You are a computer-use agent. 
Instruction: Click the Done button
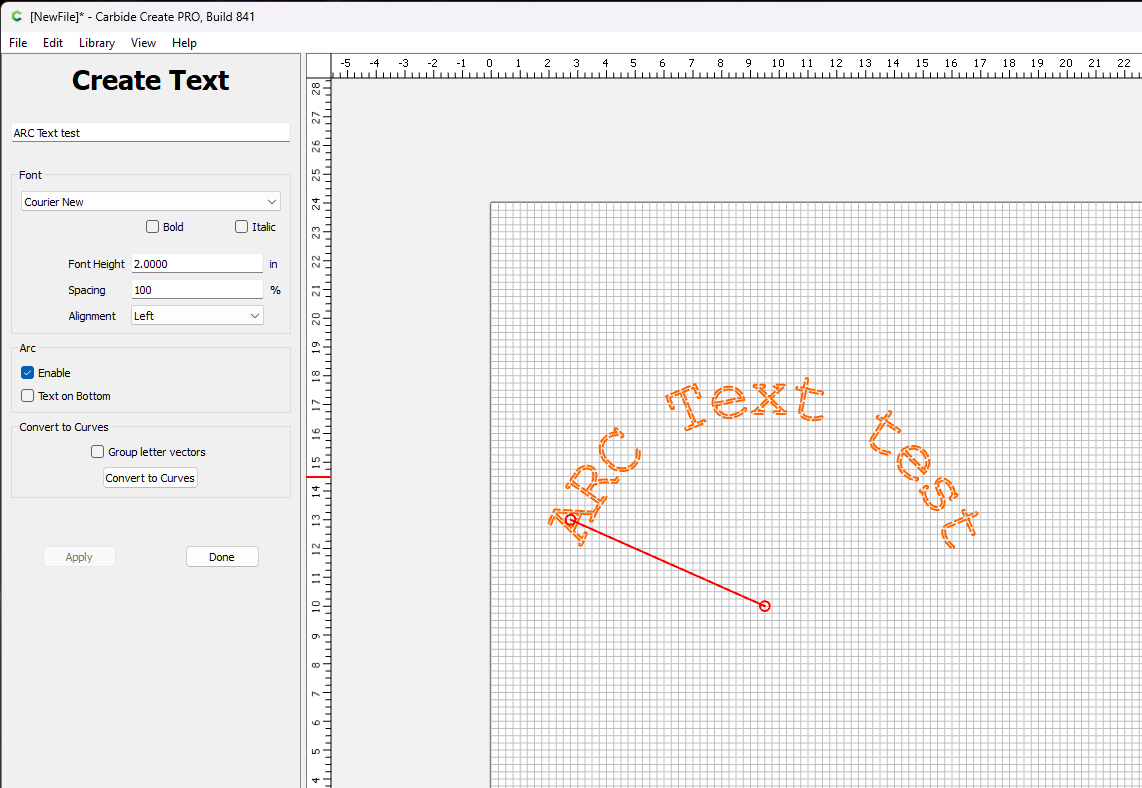click(222, 557)
